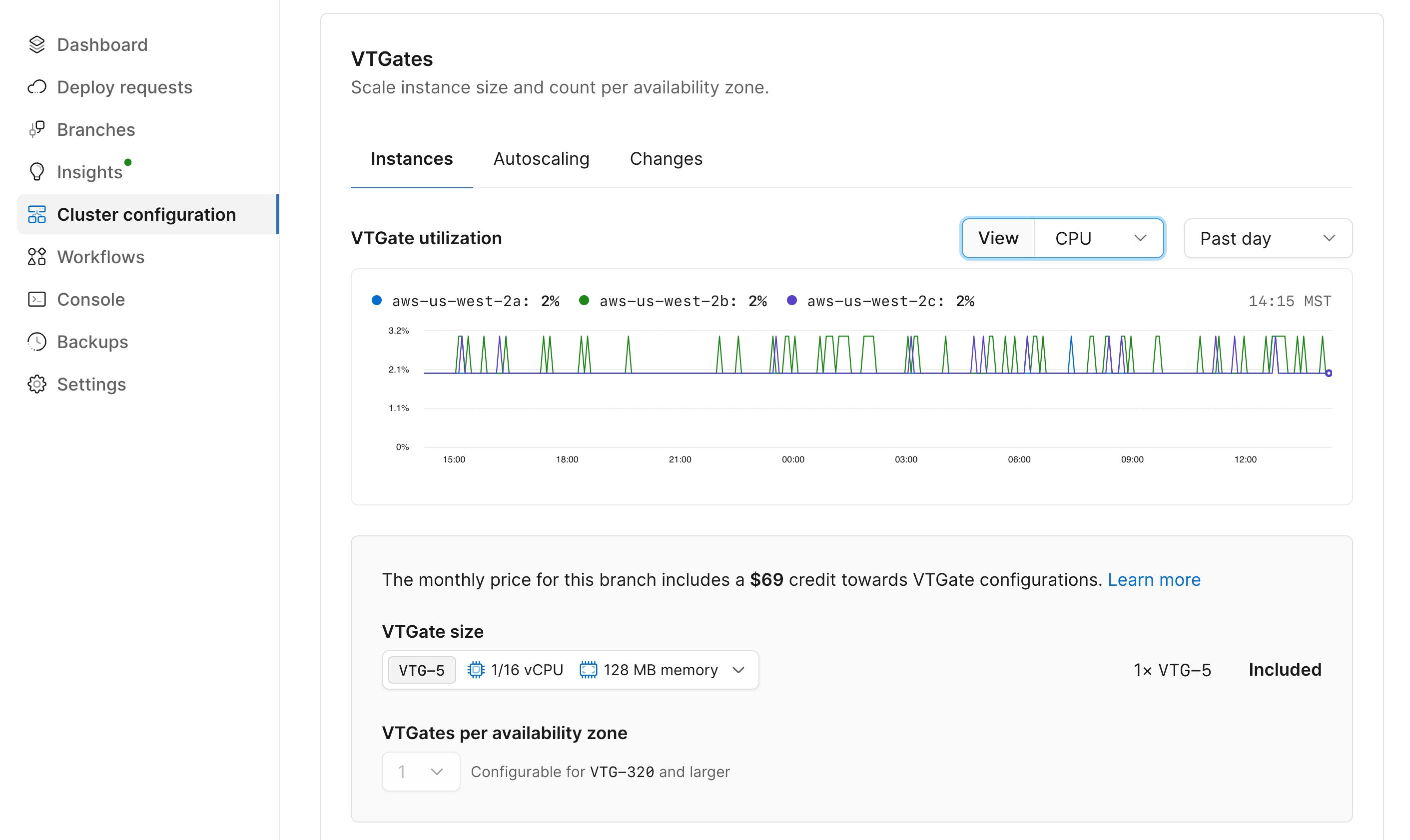Viewport: 1410px width, 840px height.
Task: Select Cluster configuration menu item
Action: 147,215
